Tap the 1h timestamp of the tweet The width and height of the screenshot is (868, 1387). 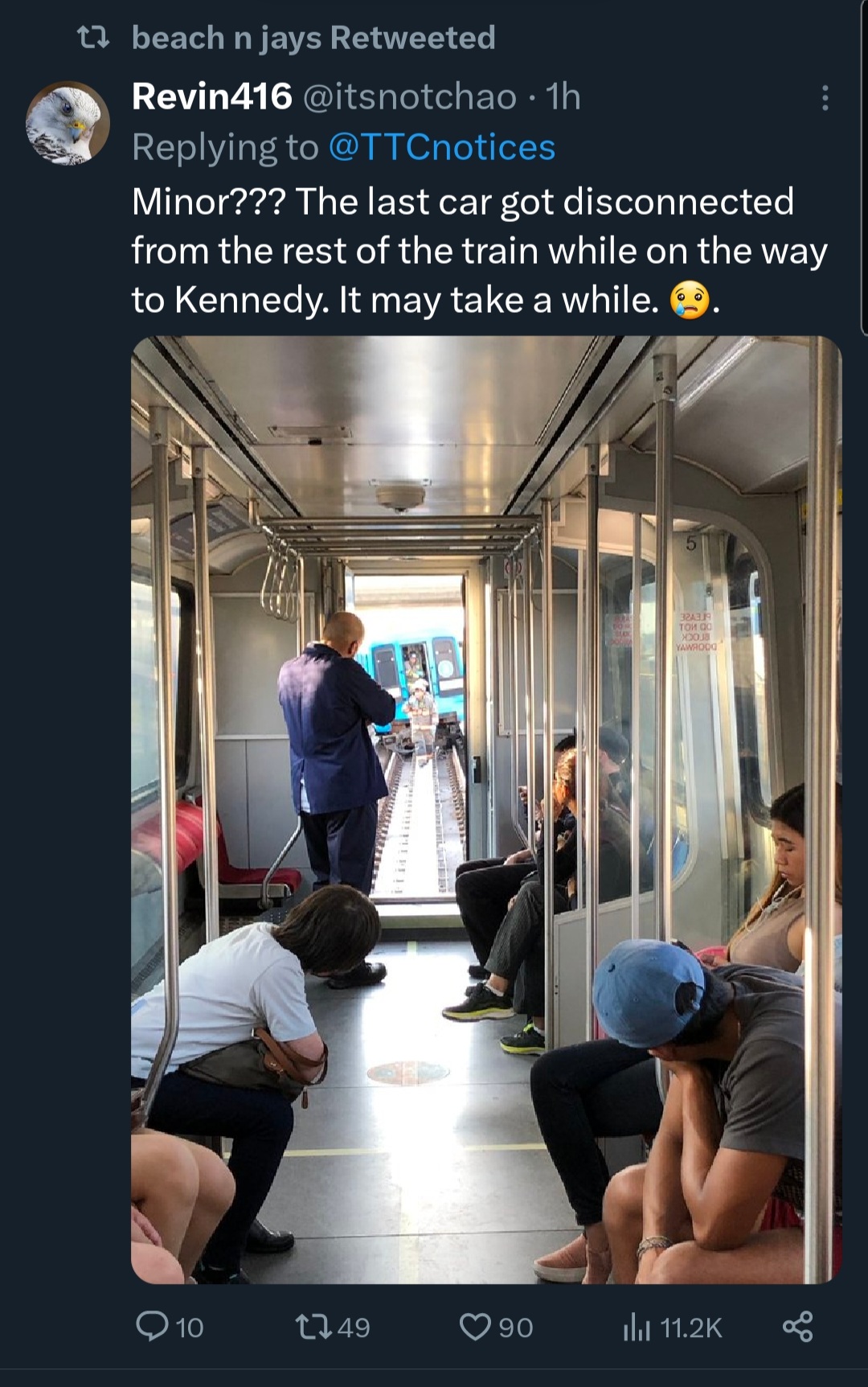pyautogui.click(x=563, y=96)
